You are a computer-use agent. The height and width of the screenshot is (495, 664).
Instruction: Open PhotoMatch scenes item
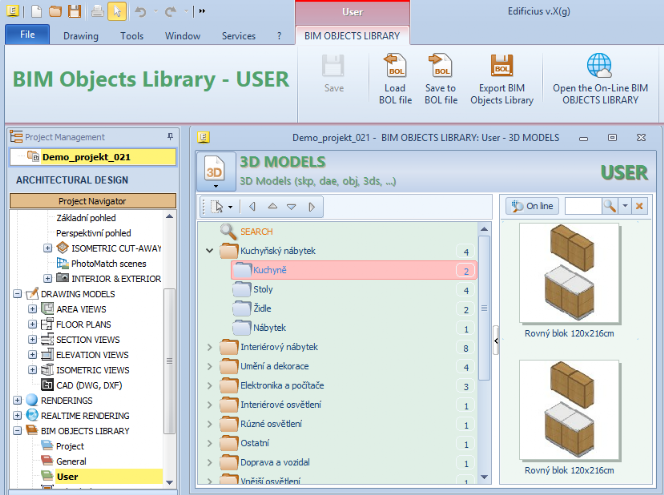pyautogui.click(x=108, y=263)
